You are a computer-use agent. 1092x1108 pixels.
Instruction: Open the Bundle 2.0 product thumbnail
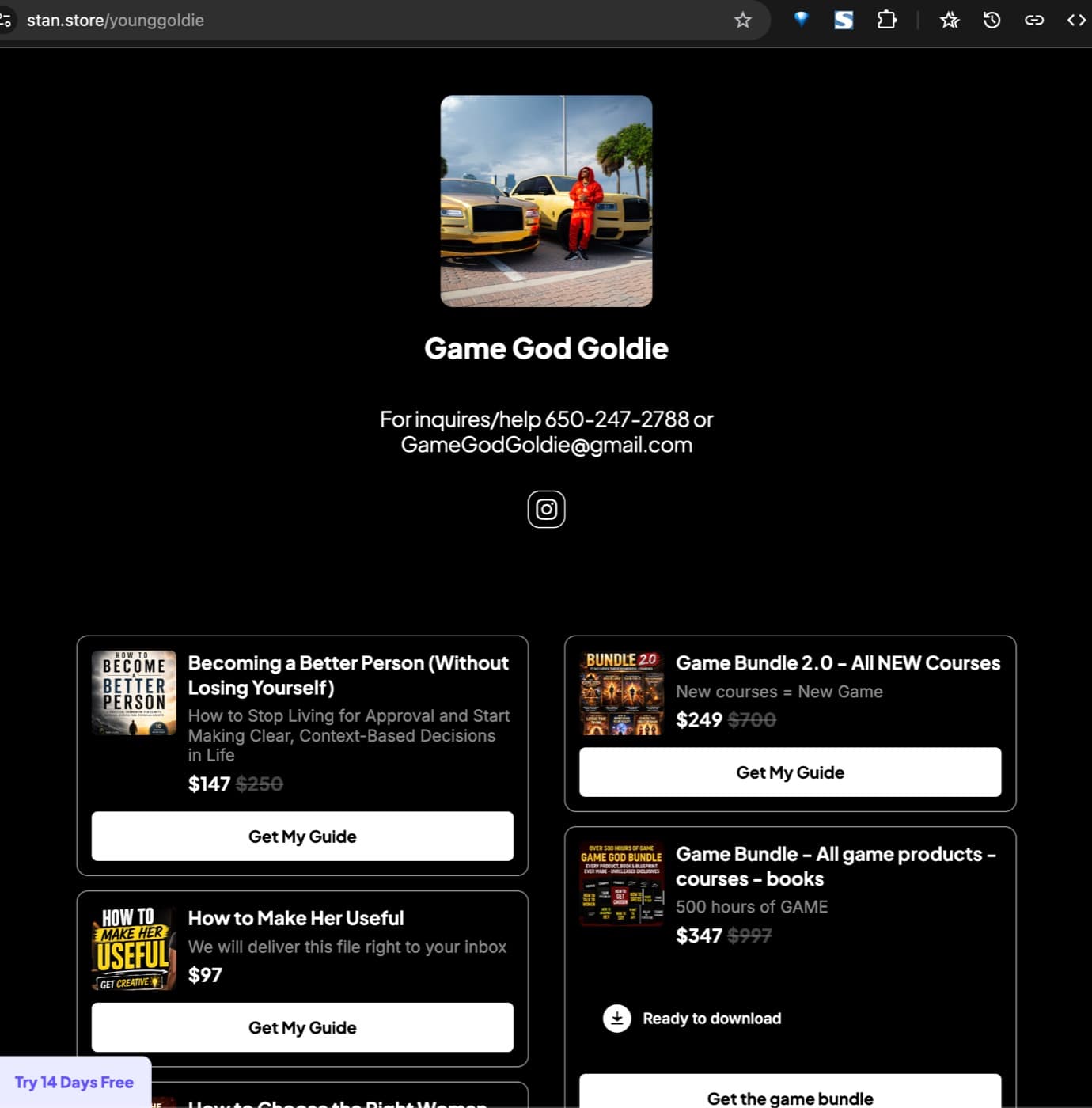coord(622,692)
